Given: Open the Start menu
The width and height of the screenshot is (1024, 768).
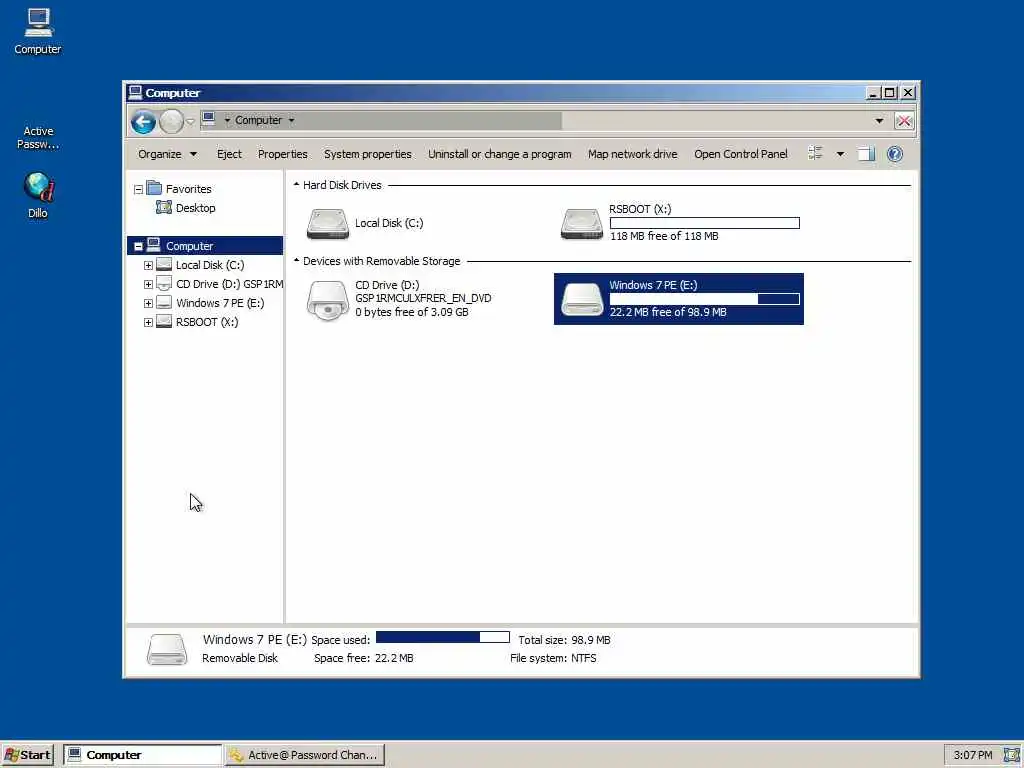Looking at the screenshot, I should (27, 755).
